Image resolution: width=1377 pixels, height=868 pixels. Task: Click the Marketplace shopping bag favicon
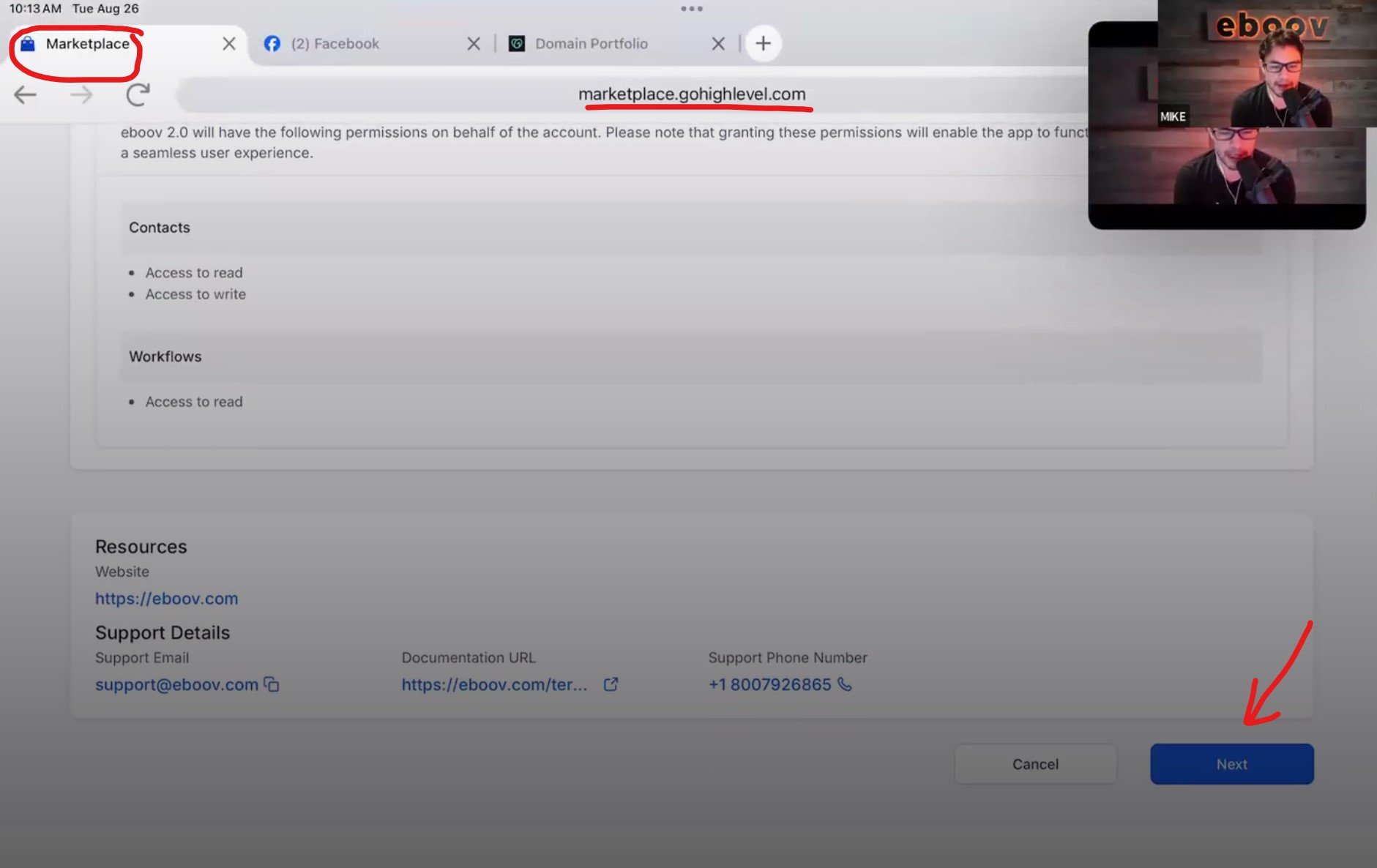(28, 44)
